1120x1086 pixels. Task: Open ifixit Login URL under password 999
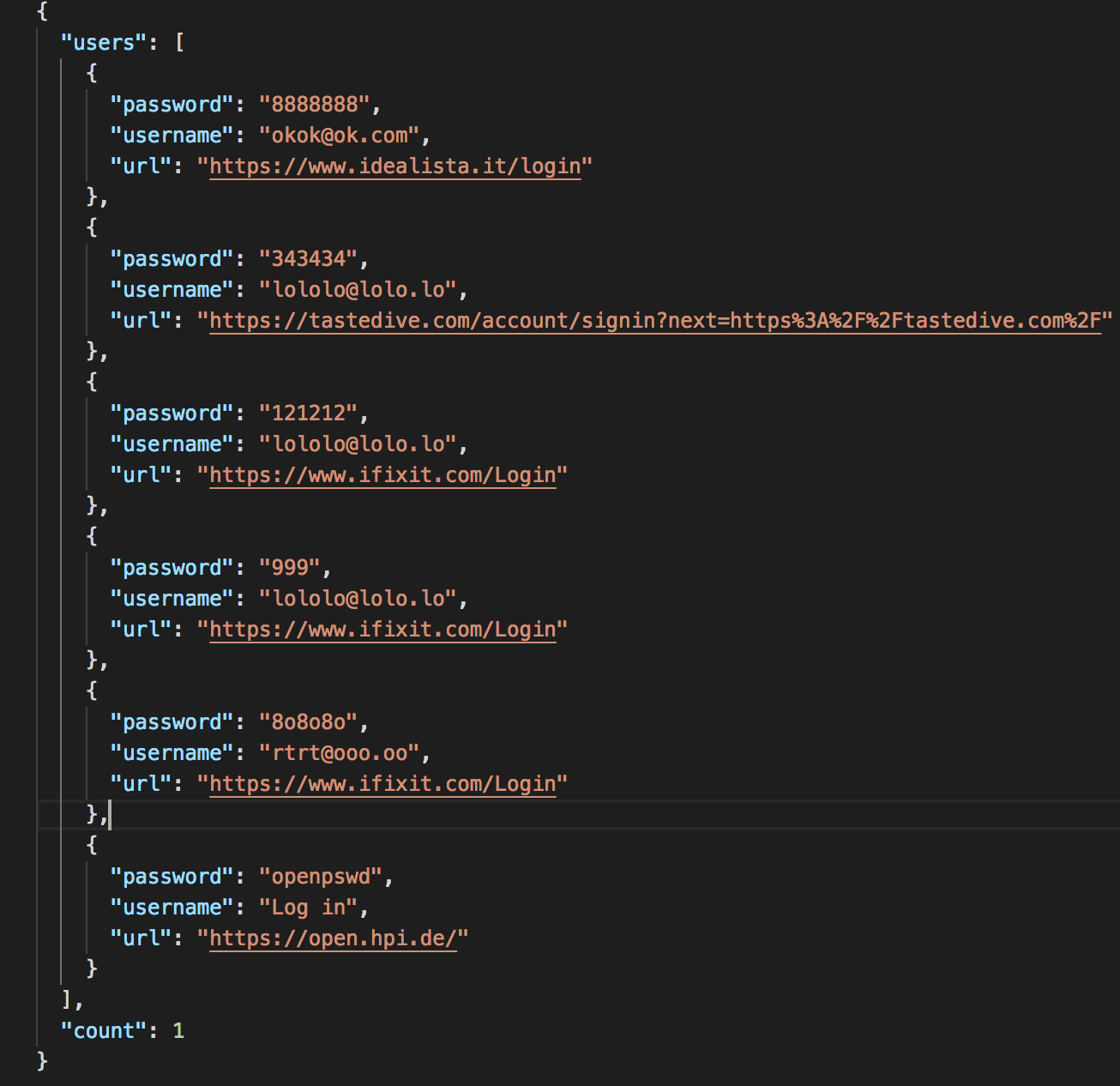[x=382, y=629]
